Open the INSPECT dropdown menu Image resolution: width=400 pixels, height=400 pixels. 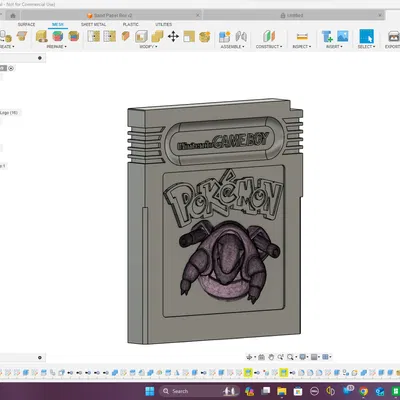[x=302, y=47]
